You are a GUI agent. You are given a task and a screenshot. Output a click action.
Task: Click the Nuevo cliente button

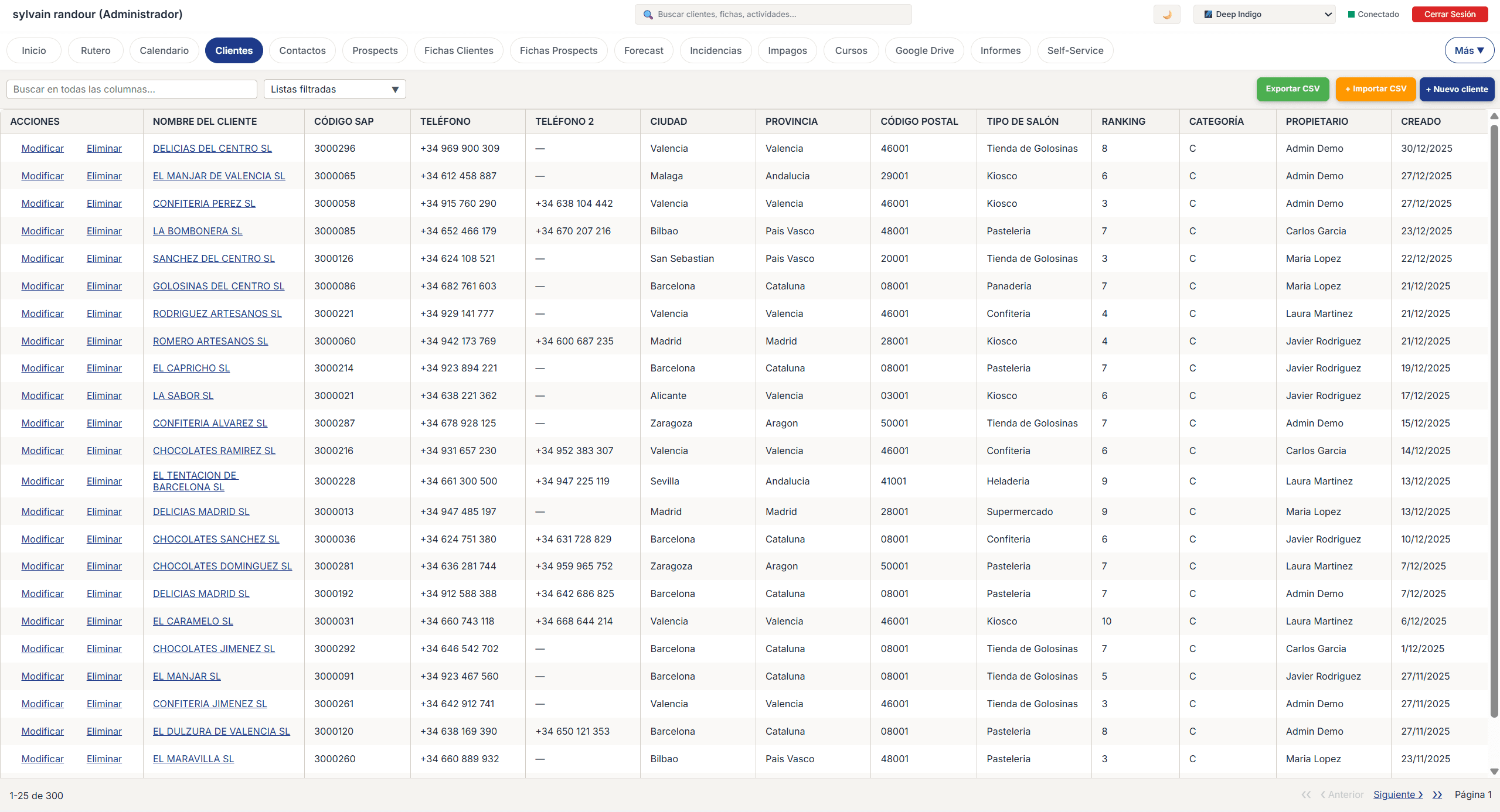1457,89
